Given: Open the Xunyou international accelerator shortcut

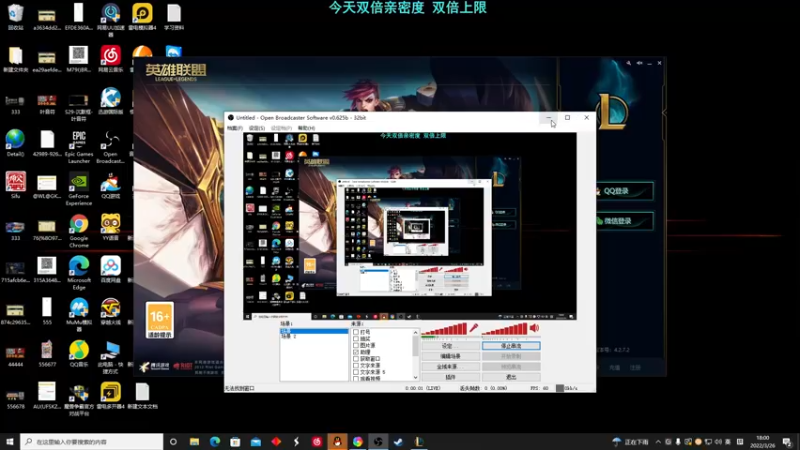Looking at the screenshot, I should (110, 101).
